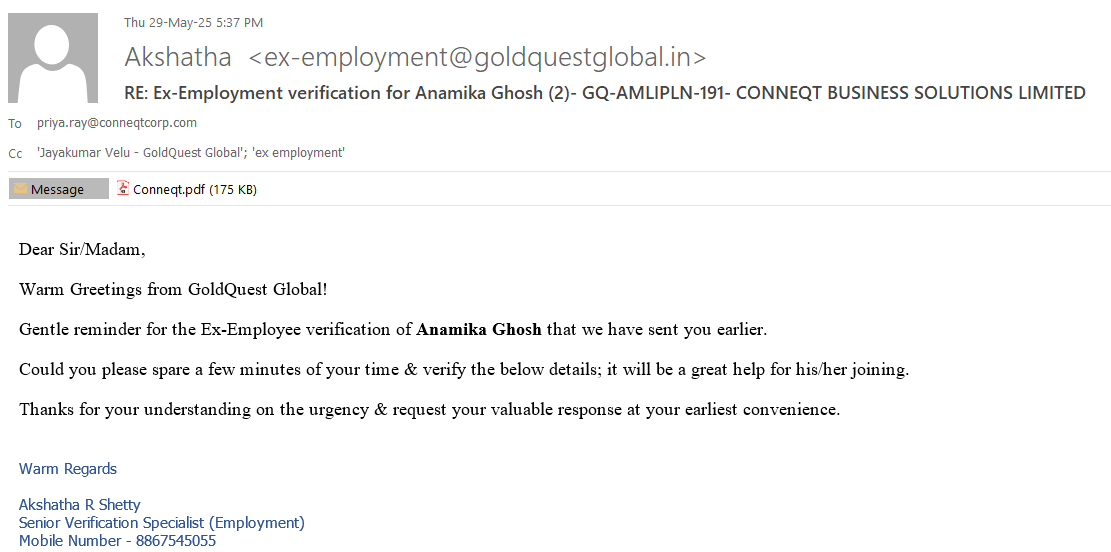Click the To field label
Screen dimensions: 1111x552
coord(15,124)
